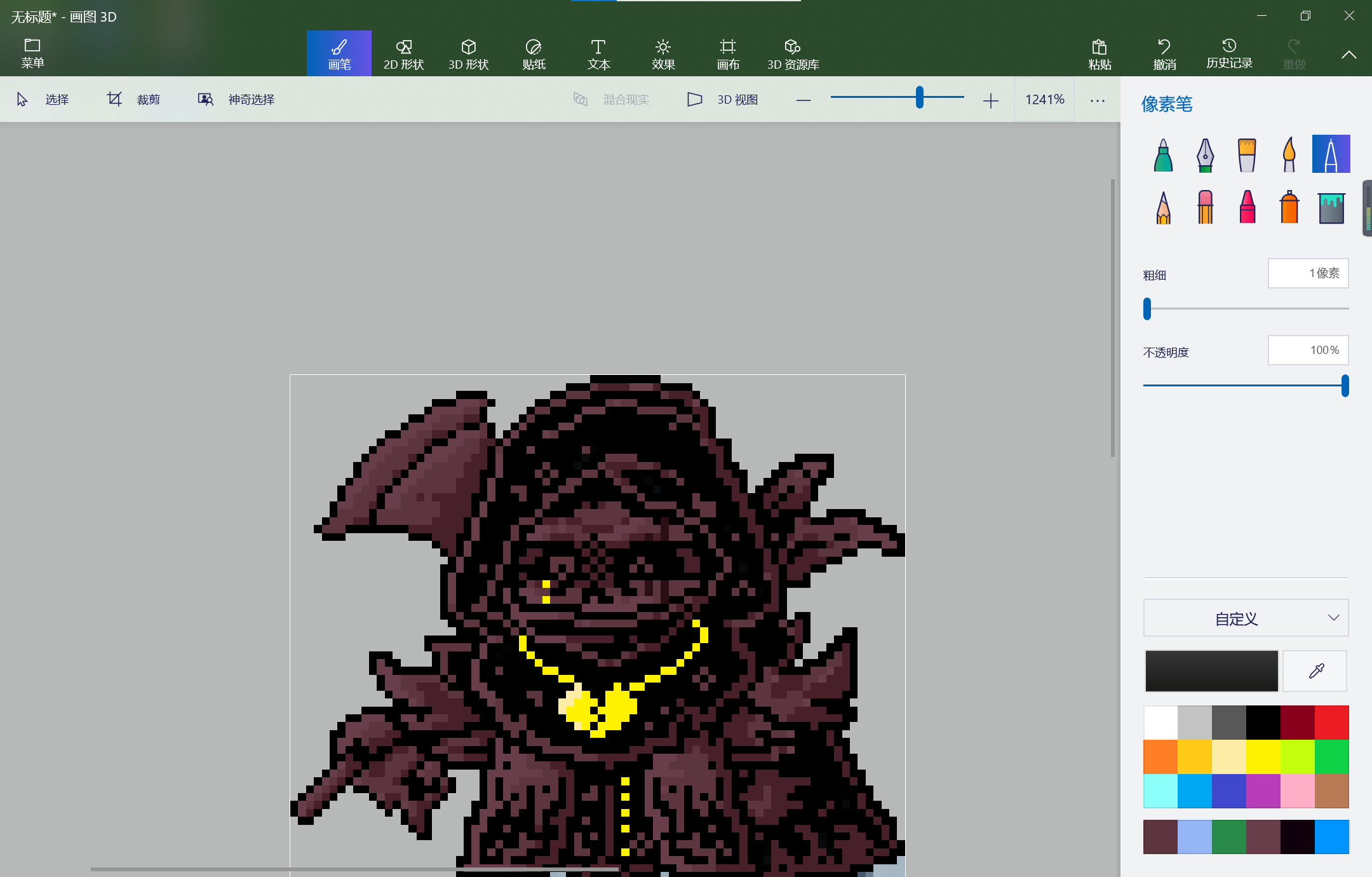Select the Fill bucket tool
This screenshot has width=1372, height=877.
click(x=1331, y=208)
